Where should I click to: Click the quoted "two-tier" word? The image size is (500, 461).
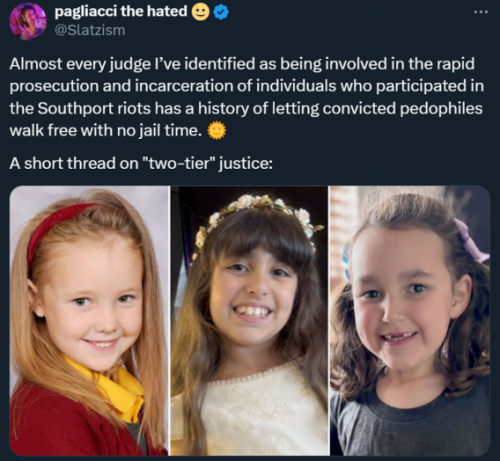click(180, 164)
